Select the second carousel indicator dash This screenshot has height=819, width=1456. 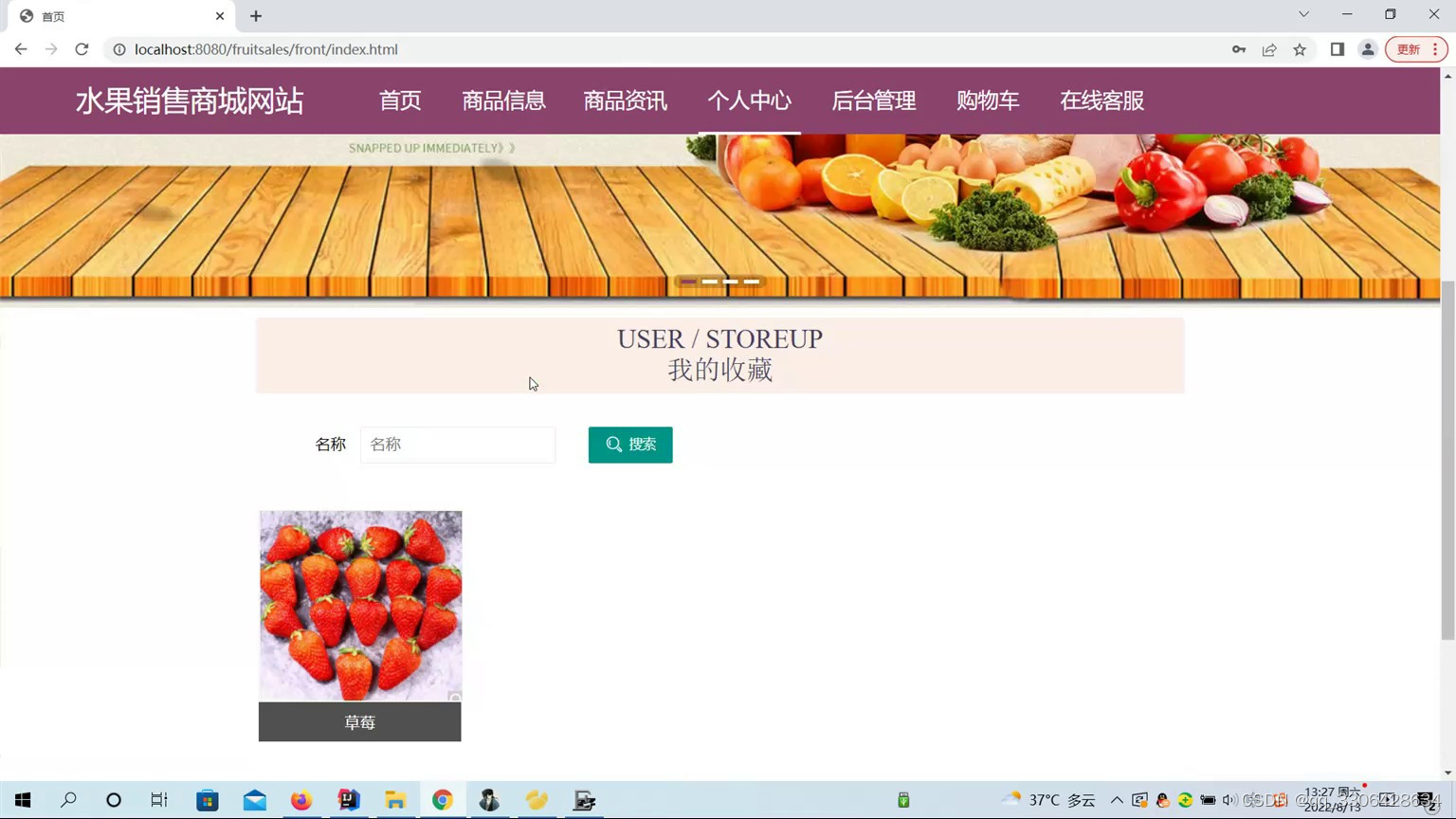click(709, 282)
